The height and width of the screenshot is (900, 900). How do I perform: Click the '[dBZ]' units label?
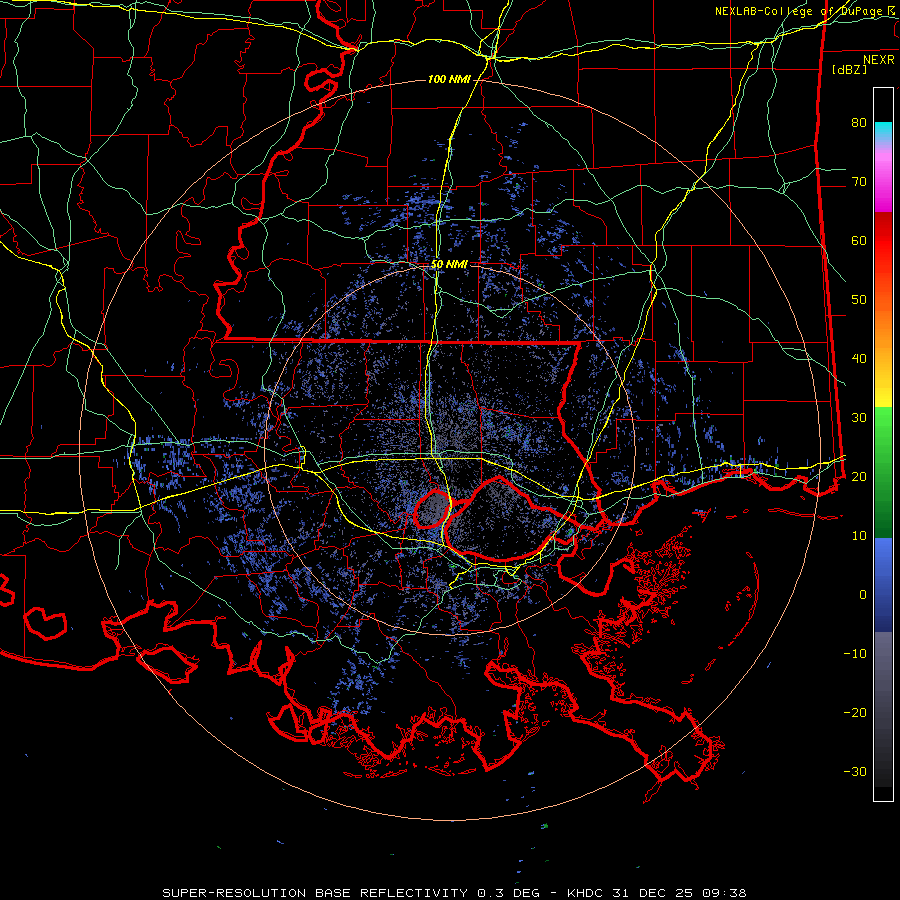pyautogui.click(x=849, y=70)
